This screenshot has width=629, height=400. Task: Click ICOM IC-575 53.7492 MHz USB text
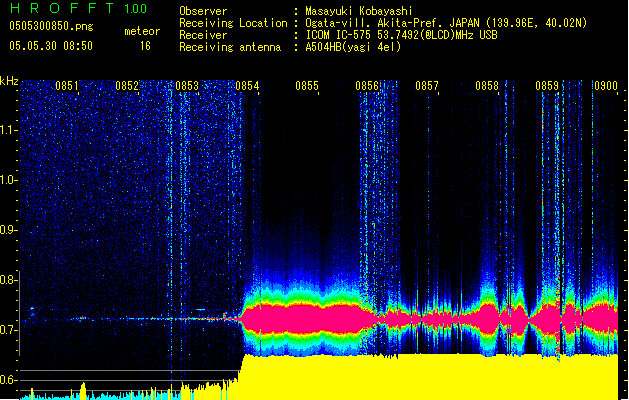tap(402, 35)
